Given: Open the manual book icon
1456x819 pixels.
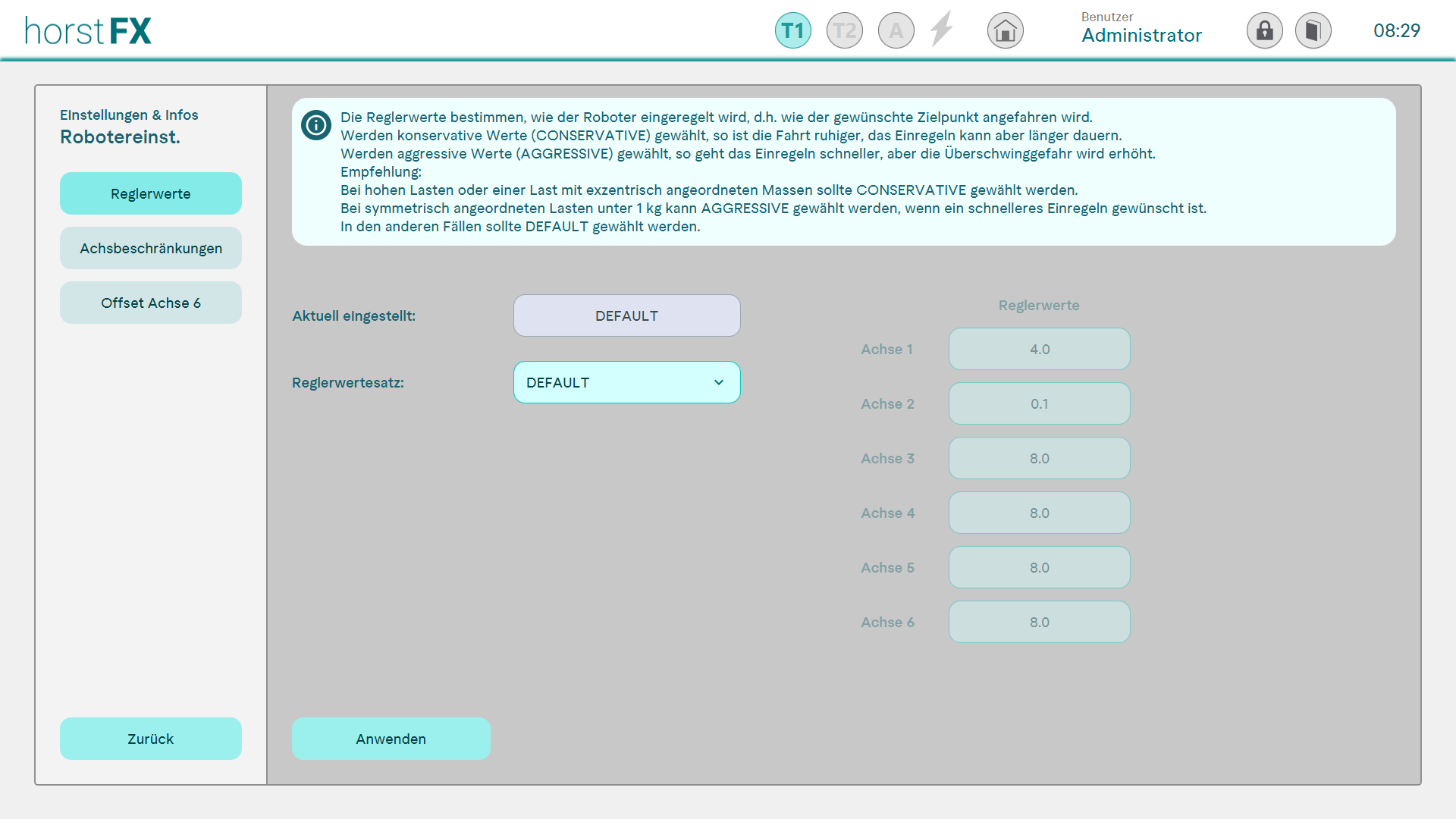Looking at the screenshot, I should point(1313,31).
